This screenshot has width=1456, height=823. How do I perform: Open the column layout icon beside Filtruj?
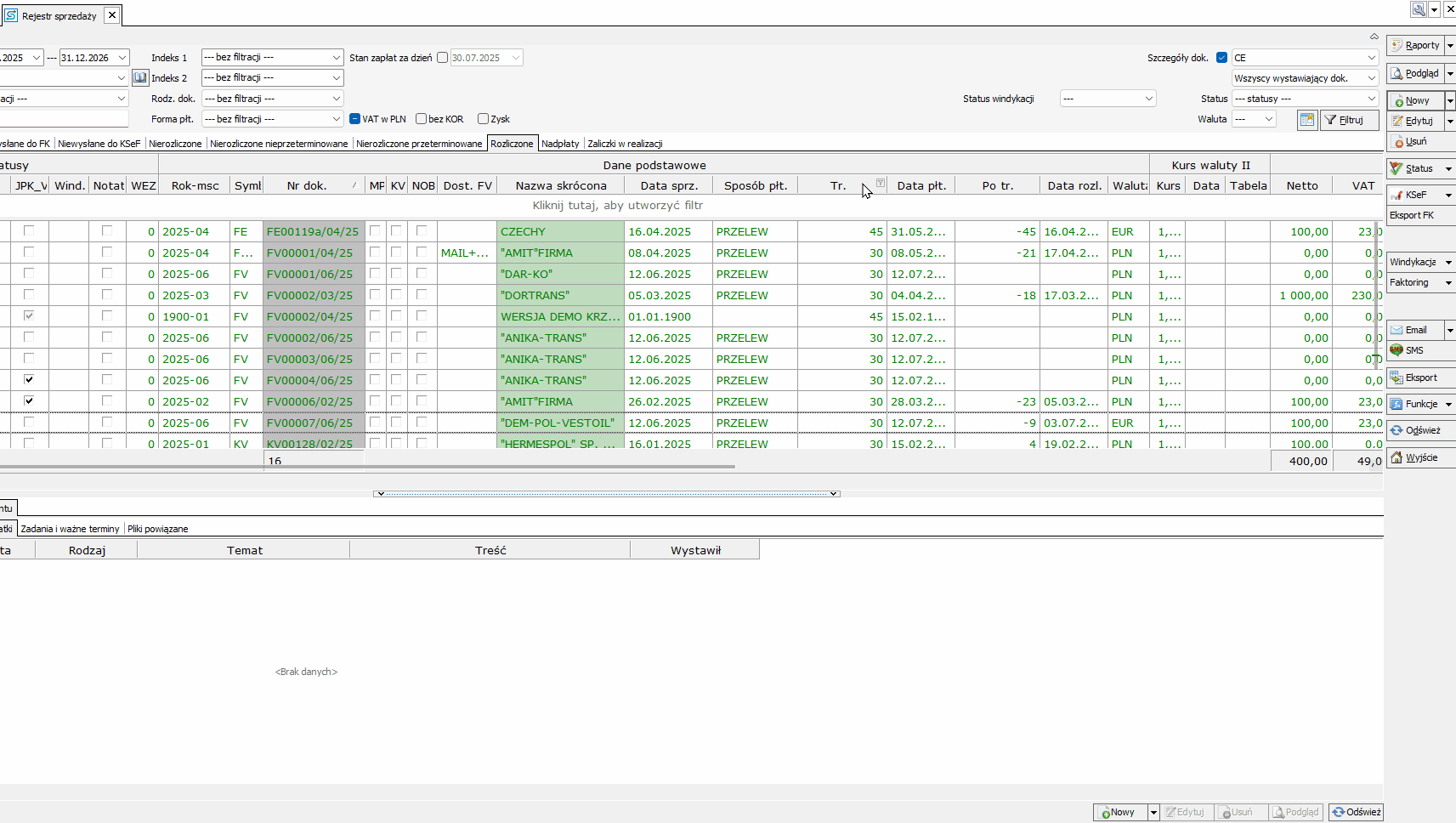(x=1307, y=120)
